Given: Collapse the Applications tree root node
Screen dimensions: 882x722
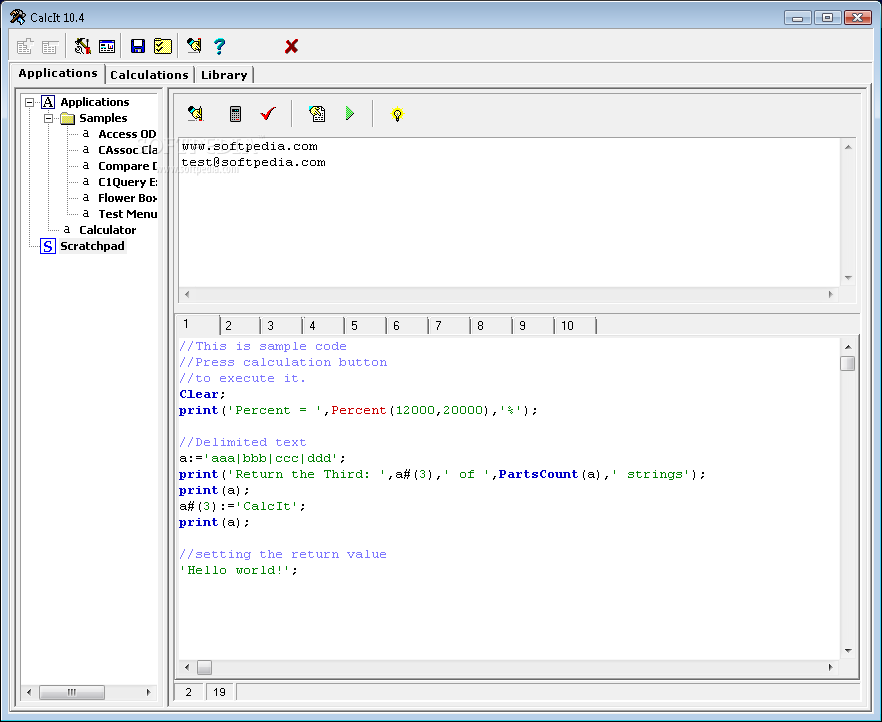Looking at the screenshot, I should 30,102.
